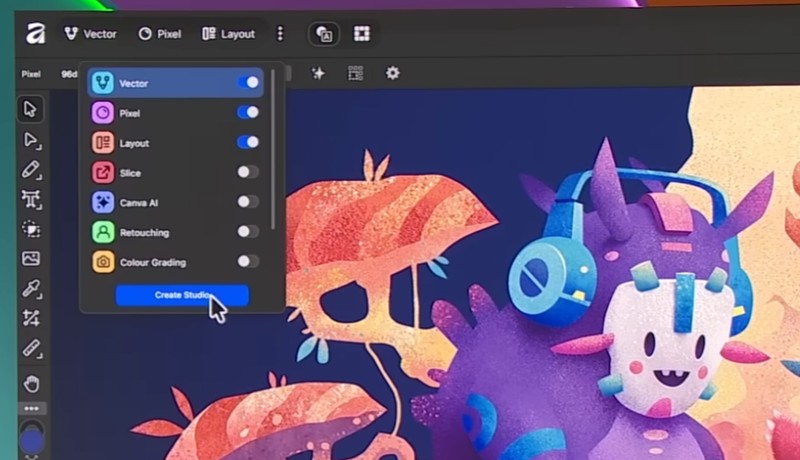Select the Pencil tool
800x460 pixels.
[x=31, y=170]
